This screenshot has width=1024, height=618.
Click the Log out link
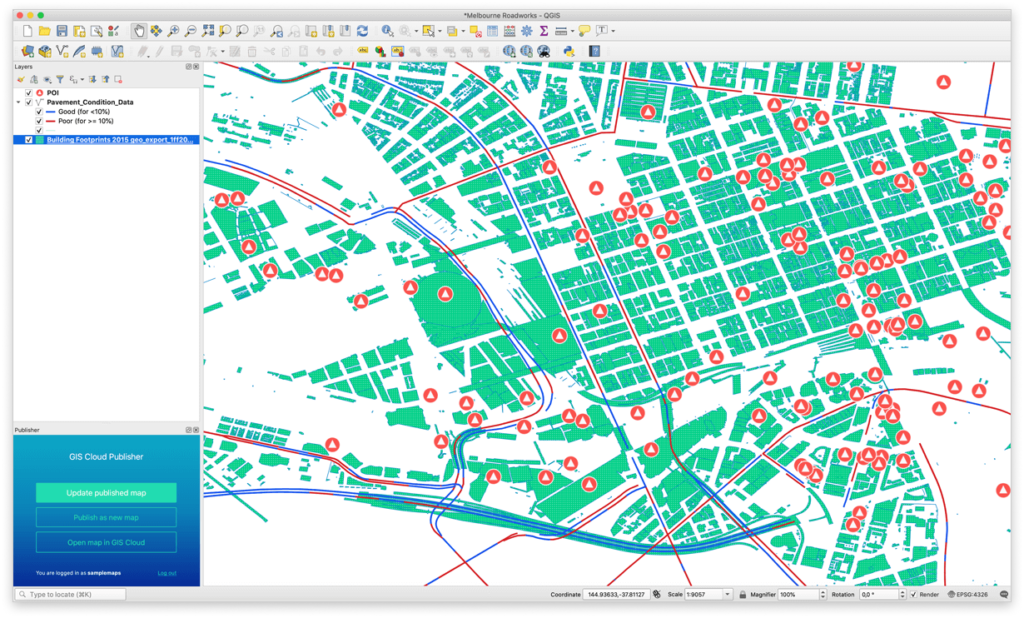(167, 573)
